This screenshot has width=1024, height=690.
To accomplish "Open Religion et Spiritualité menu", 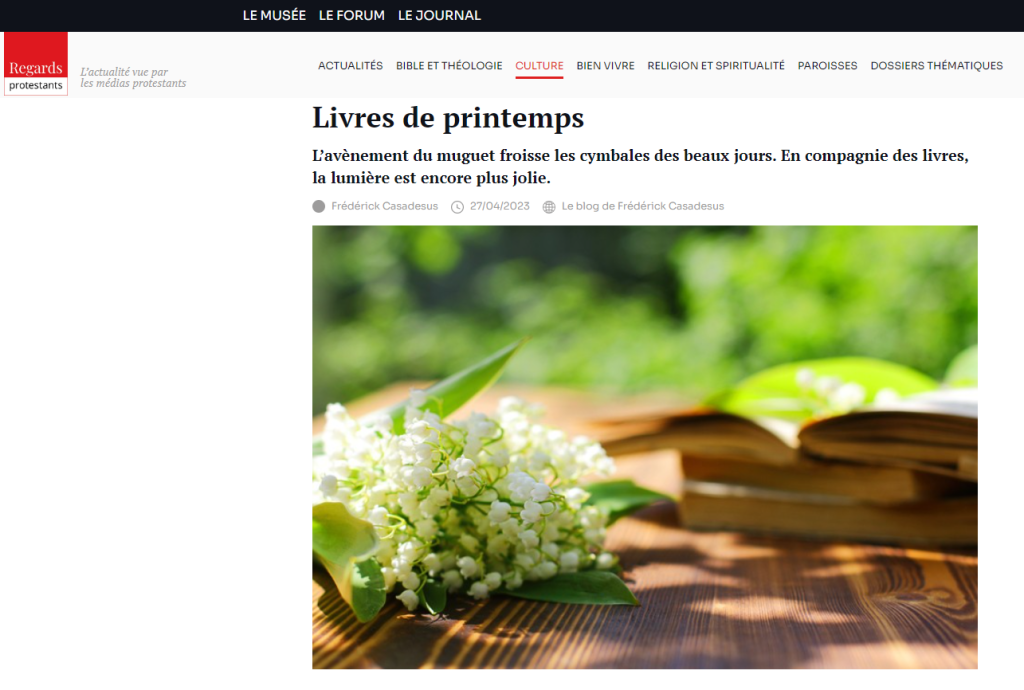I will tap(716, 65).
